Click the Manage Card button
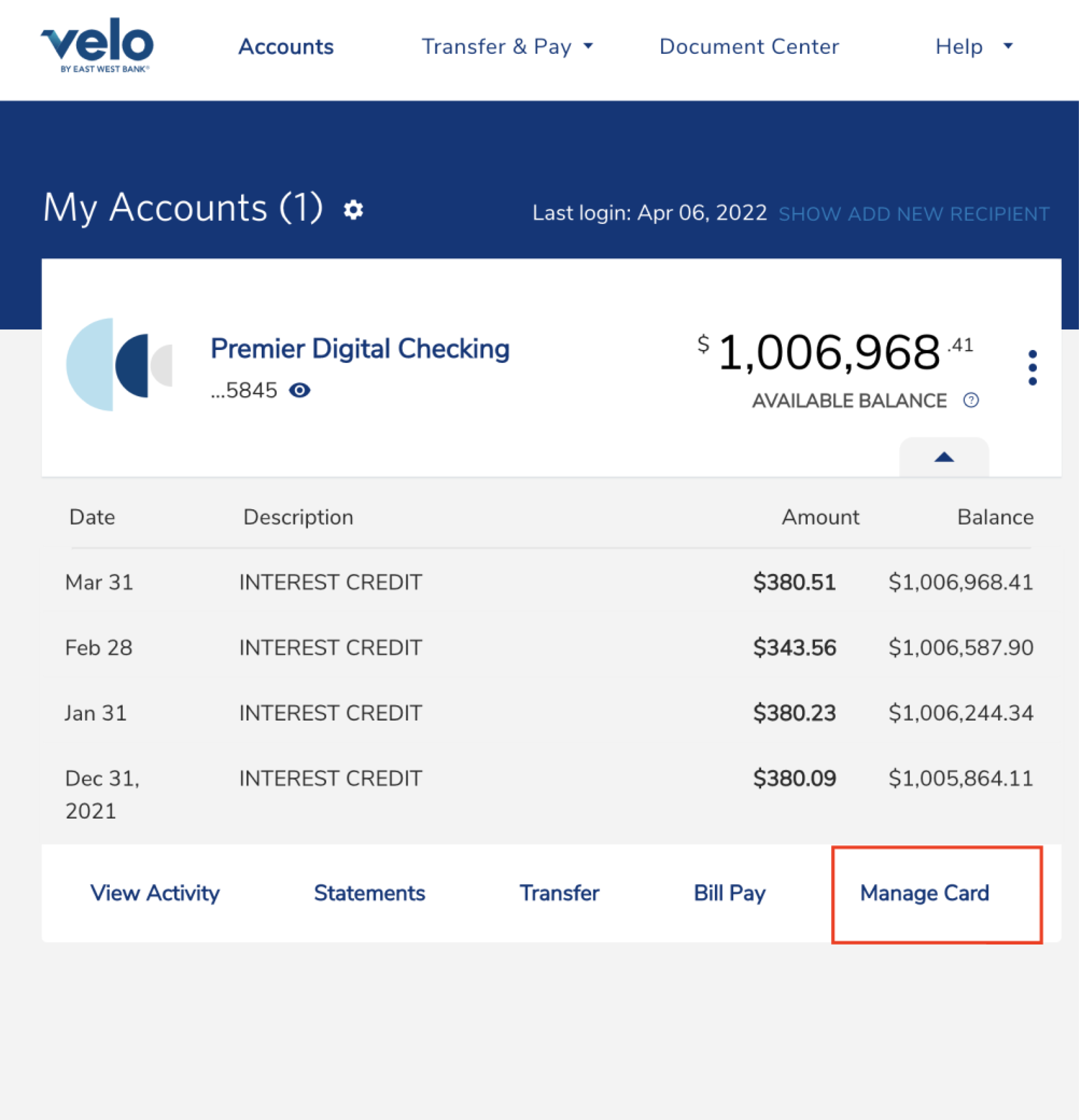 [x=924, y=893]
